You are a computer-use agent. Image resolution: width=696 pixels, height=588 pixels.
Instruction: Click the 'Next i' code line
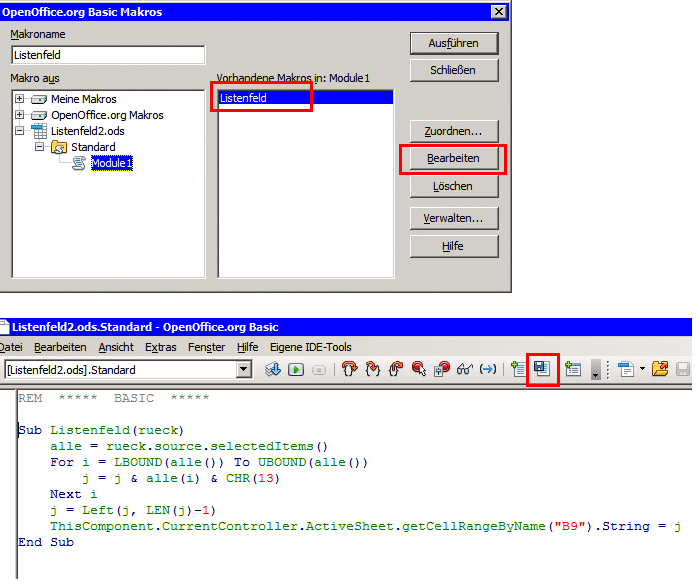(73, 494)
